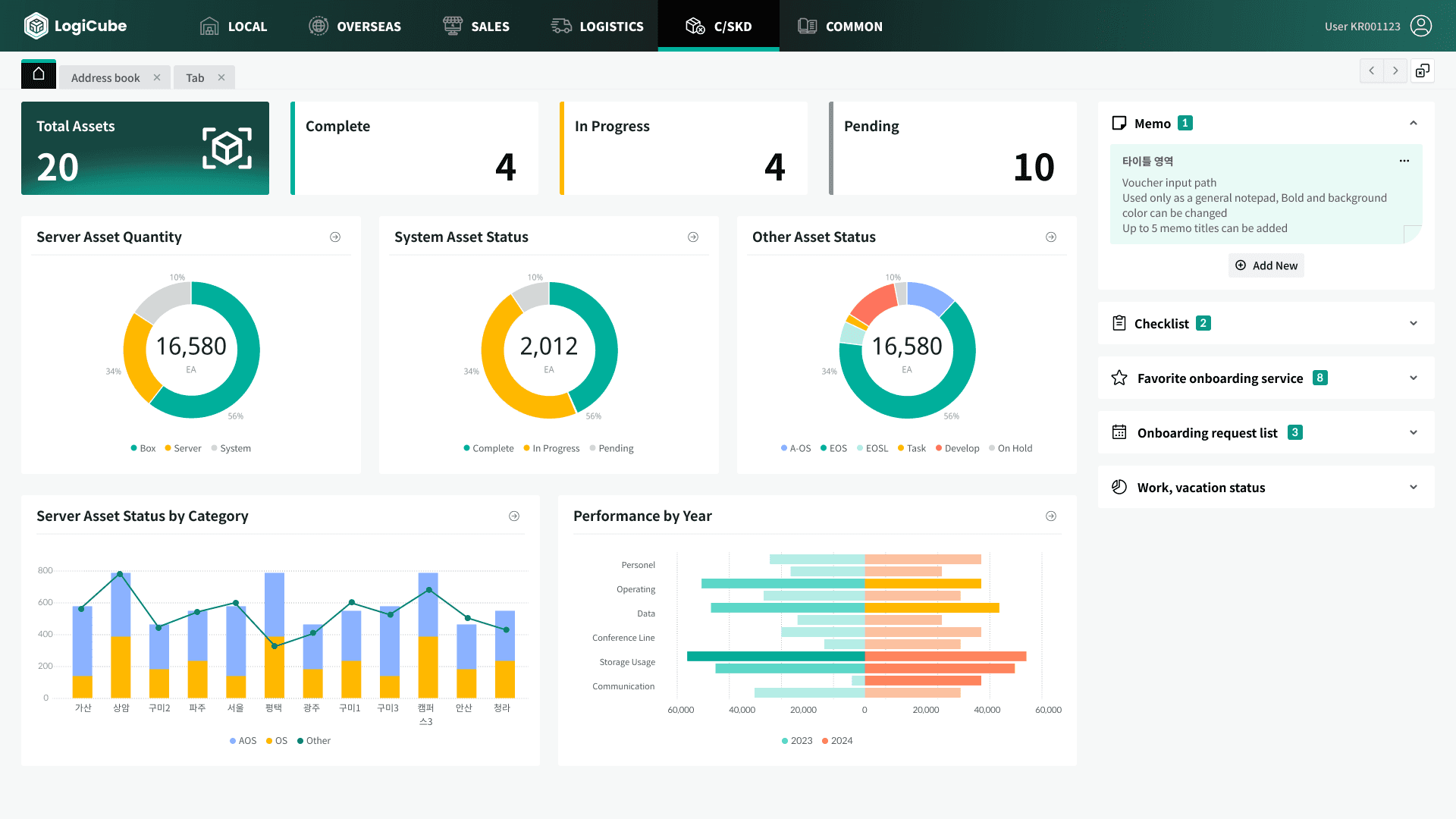Viewport: 1456px width, 819px height.
Task: Open the OVERSEAS menu
Action: click(355, 27)
